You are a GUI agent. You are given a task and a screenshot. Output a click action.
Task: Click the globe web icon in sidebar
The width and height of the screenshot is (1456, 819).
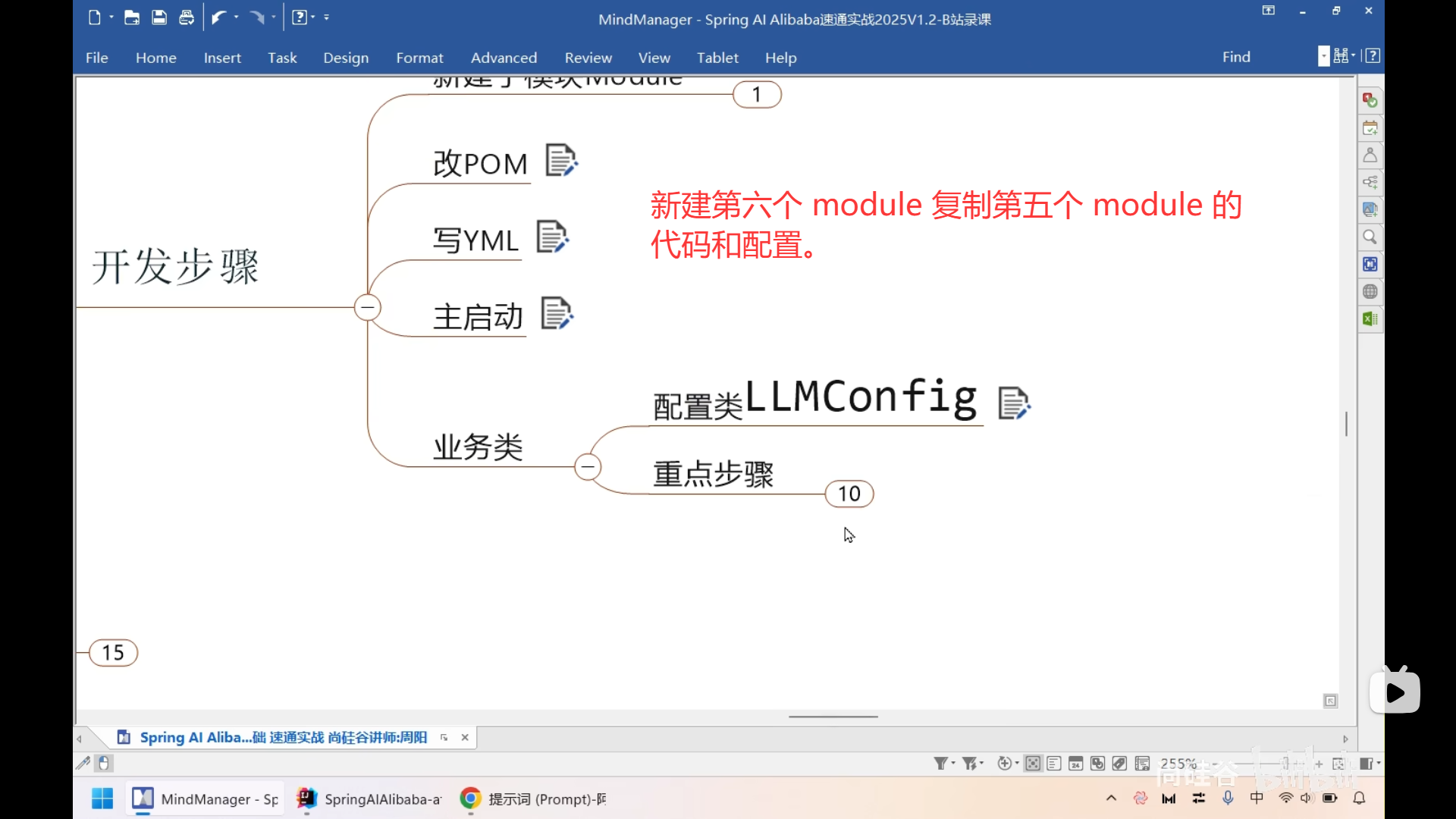coord(1370,291)
